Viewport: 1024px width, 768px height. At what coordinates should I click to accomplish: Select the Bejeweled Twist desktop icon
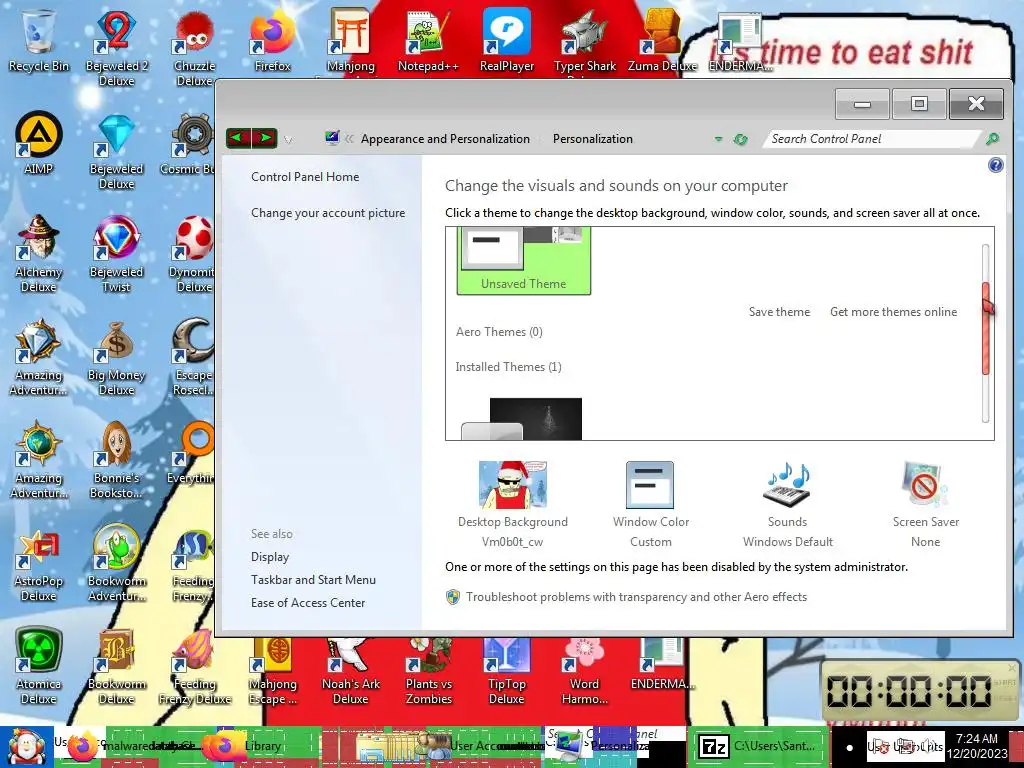[116, 254]
